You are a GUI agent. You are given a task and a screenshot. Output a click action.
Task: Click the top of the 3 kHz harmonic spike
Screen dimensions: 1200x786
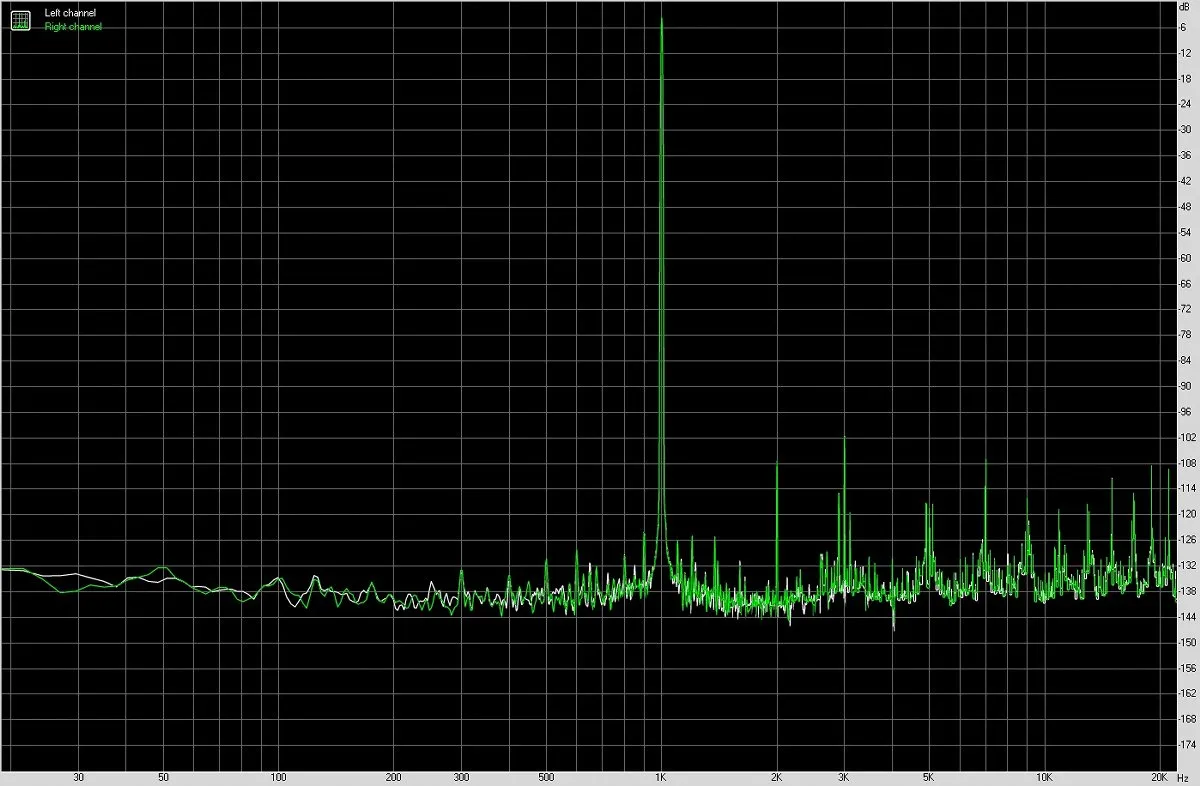coord(844,438)
